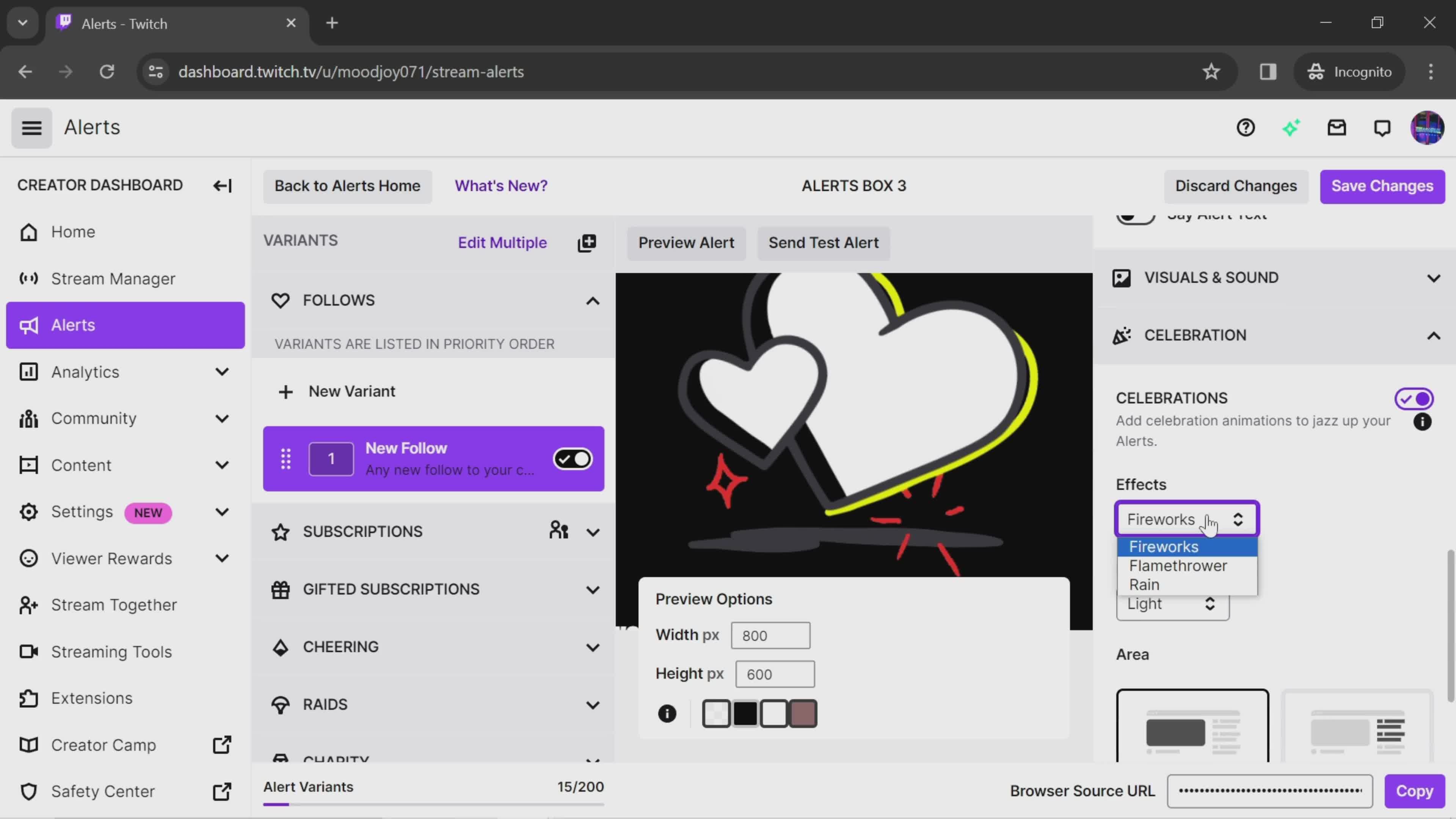Click the Celebrations section icon
This screenshot has height=819, width=1456.
pos(1122,335)
